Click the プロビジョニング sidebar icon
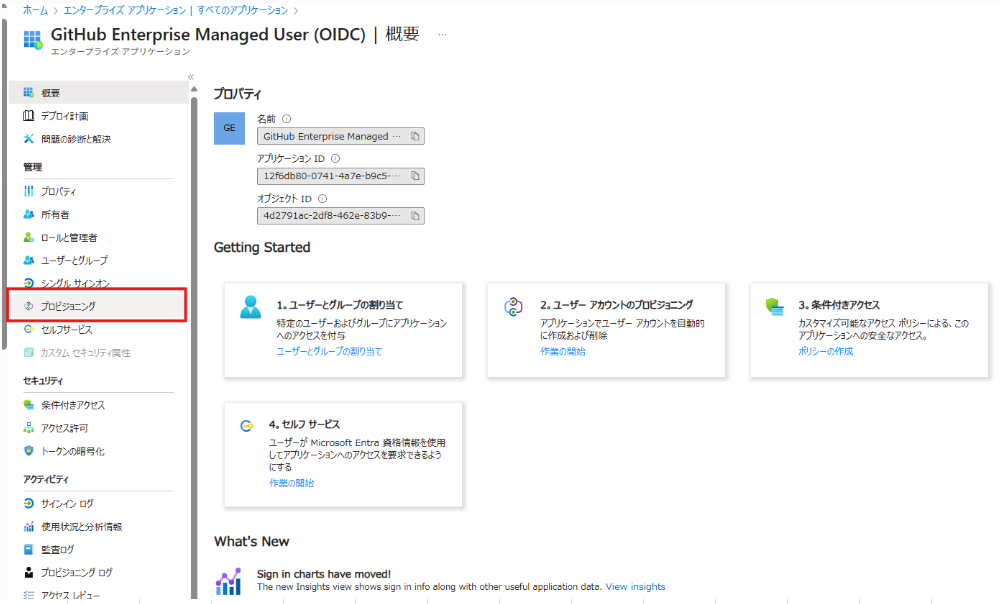The image size is (1000, 604). [29, 306]
